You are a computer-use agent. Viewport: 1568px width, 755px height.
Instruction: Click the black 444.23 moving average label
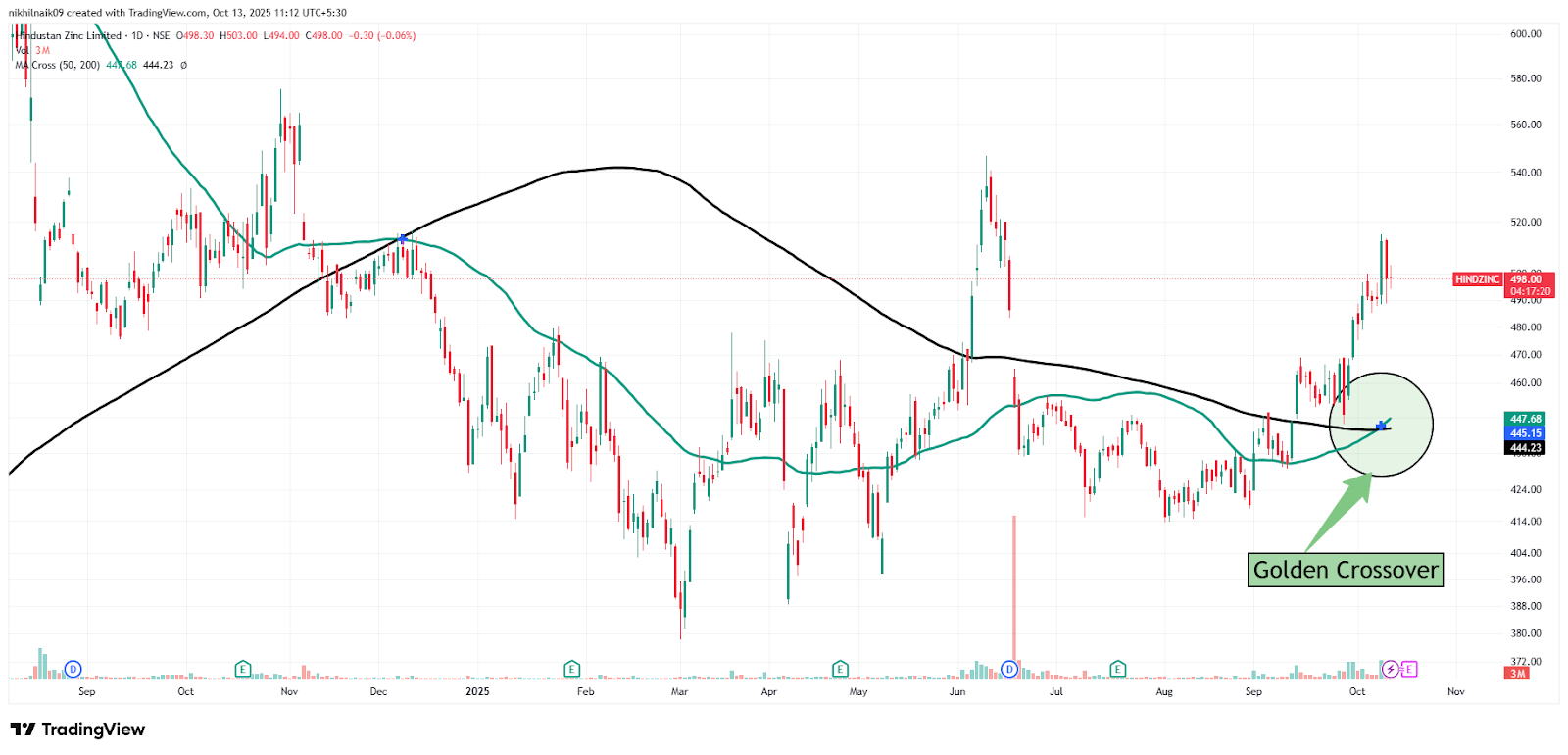tap(1525, 448)
